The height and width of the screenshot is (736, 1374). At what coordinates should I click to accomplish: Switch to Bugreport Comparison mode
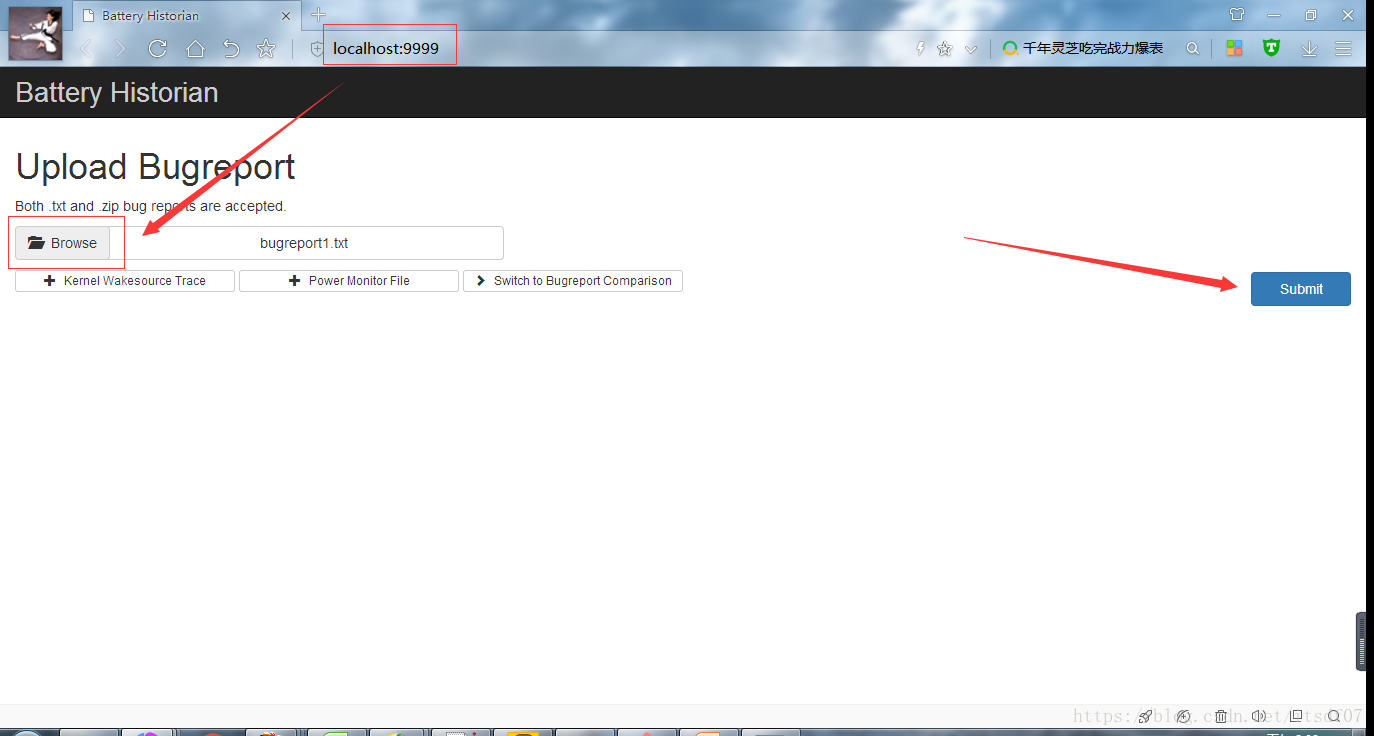(573, 281)
